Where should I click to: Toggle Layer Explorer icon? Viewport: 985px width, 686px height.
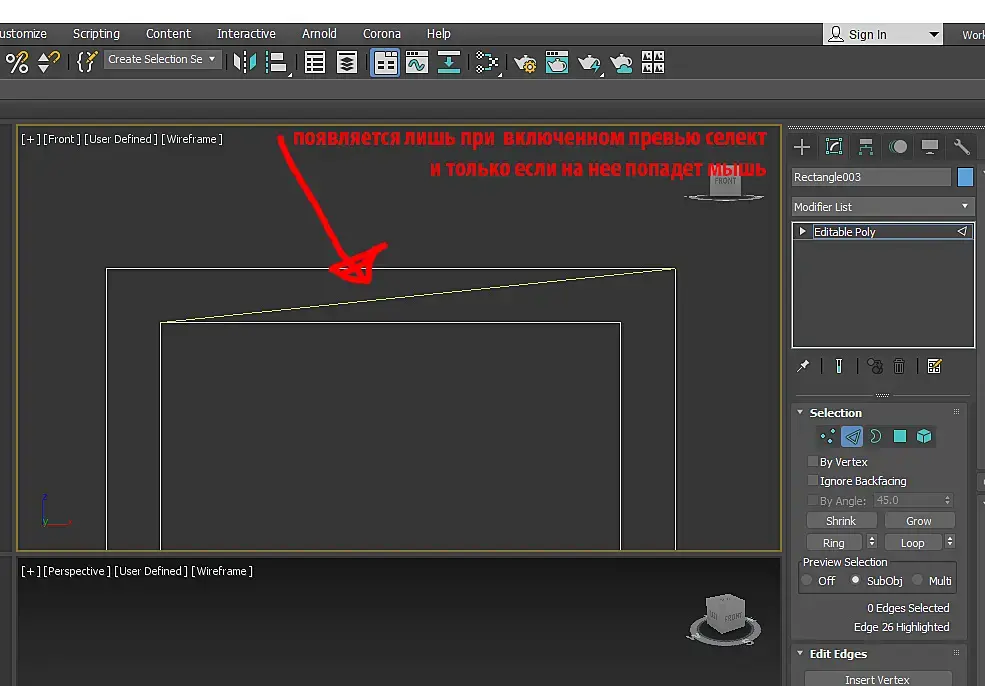click(x=347, y=62)
